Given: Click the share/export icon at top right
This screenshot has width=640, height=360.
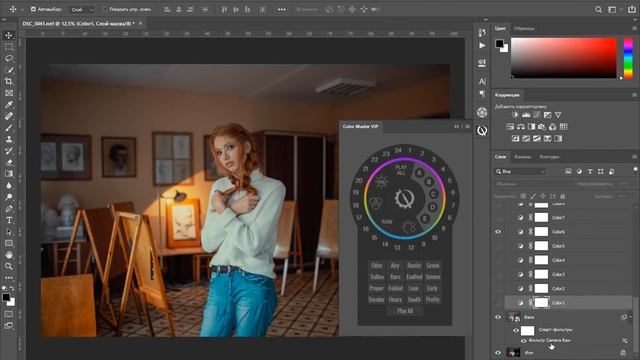Looking at the screenshot, I should (x=631, y=9).
